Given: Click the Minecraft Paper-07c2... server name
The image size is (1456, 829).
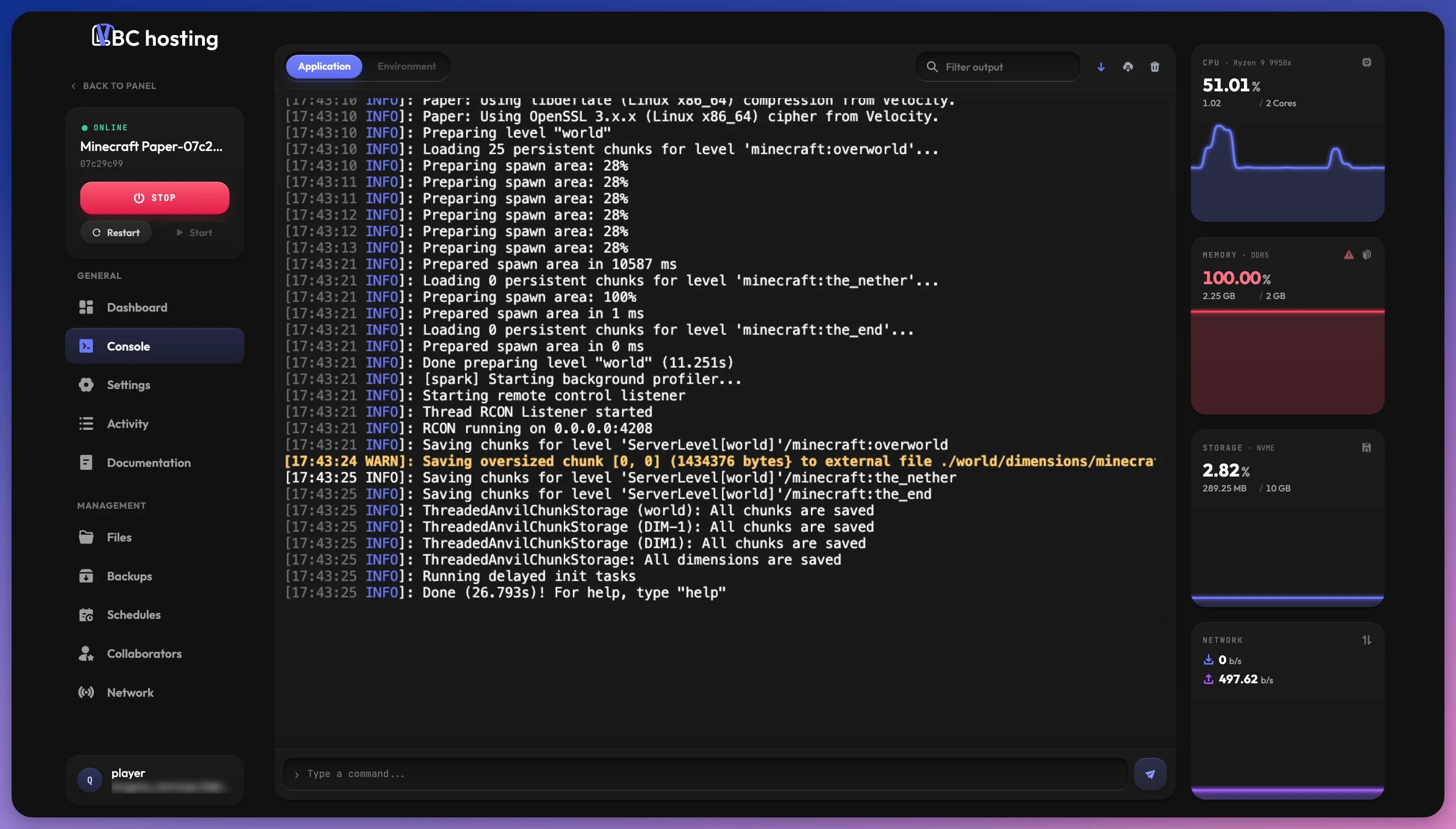Looking at the screenshot, I should (x=151, y=146).
